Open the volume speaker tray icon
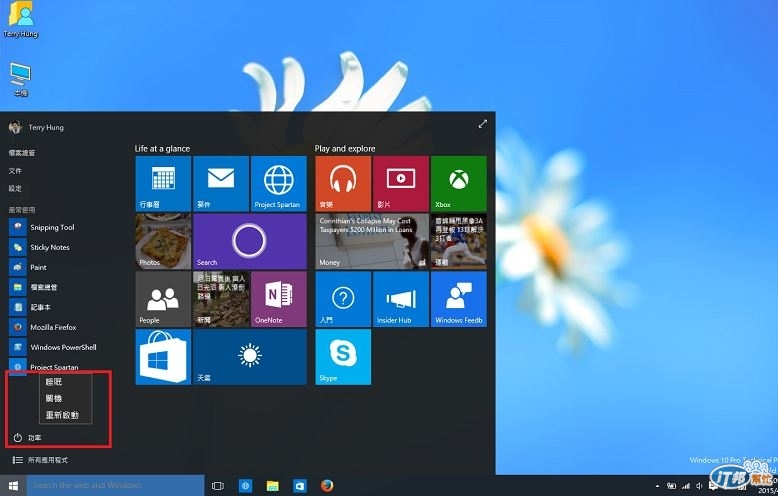 tap(699, 486)
